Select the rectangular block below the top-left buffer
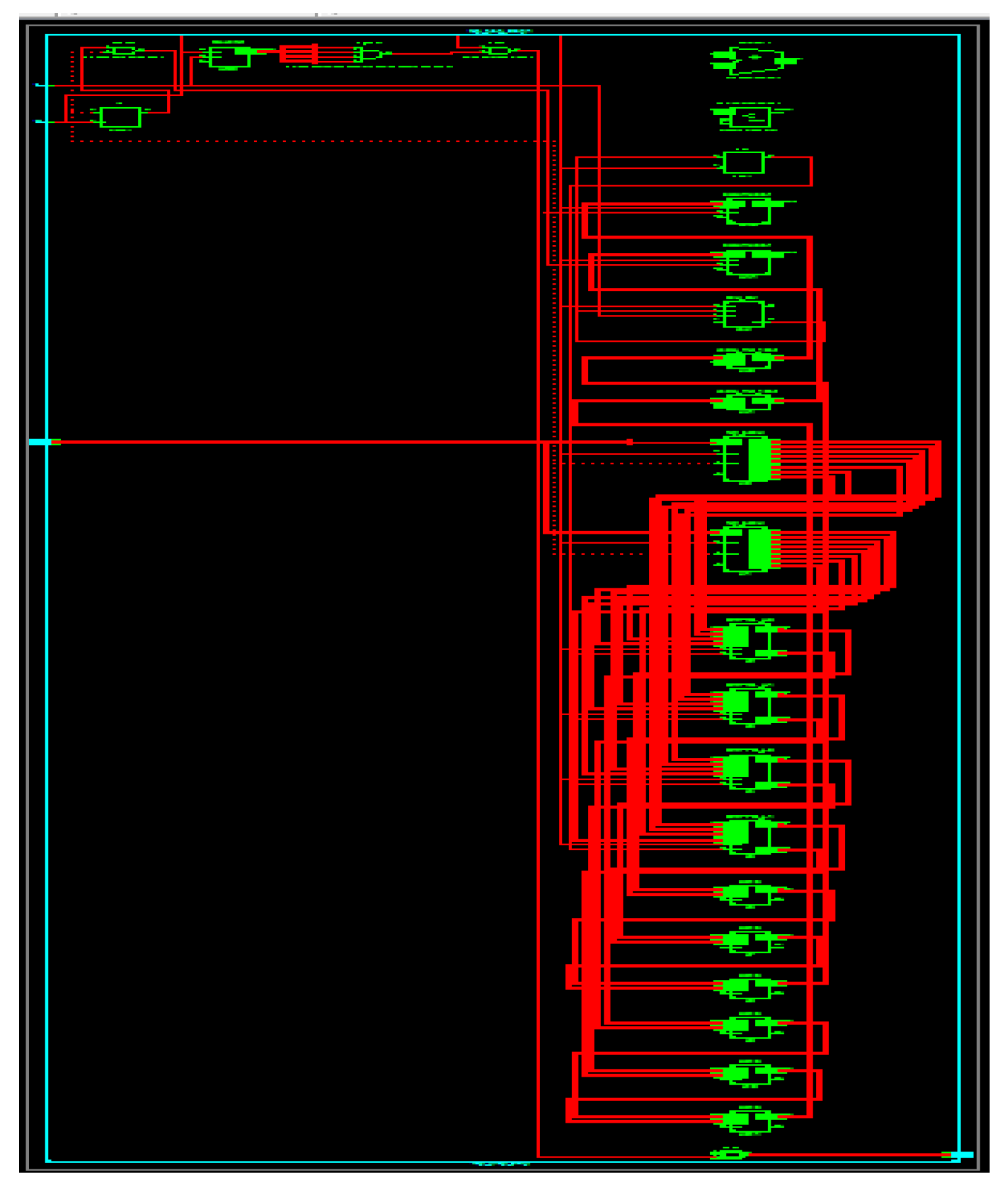 121,118
